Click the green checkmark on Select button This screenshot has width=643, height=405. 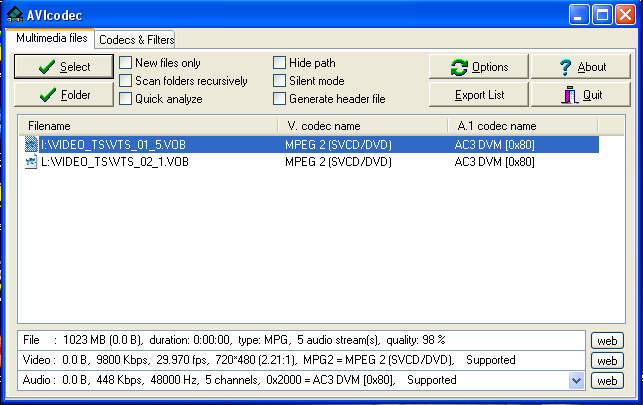(47, 66)
